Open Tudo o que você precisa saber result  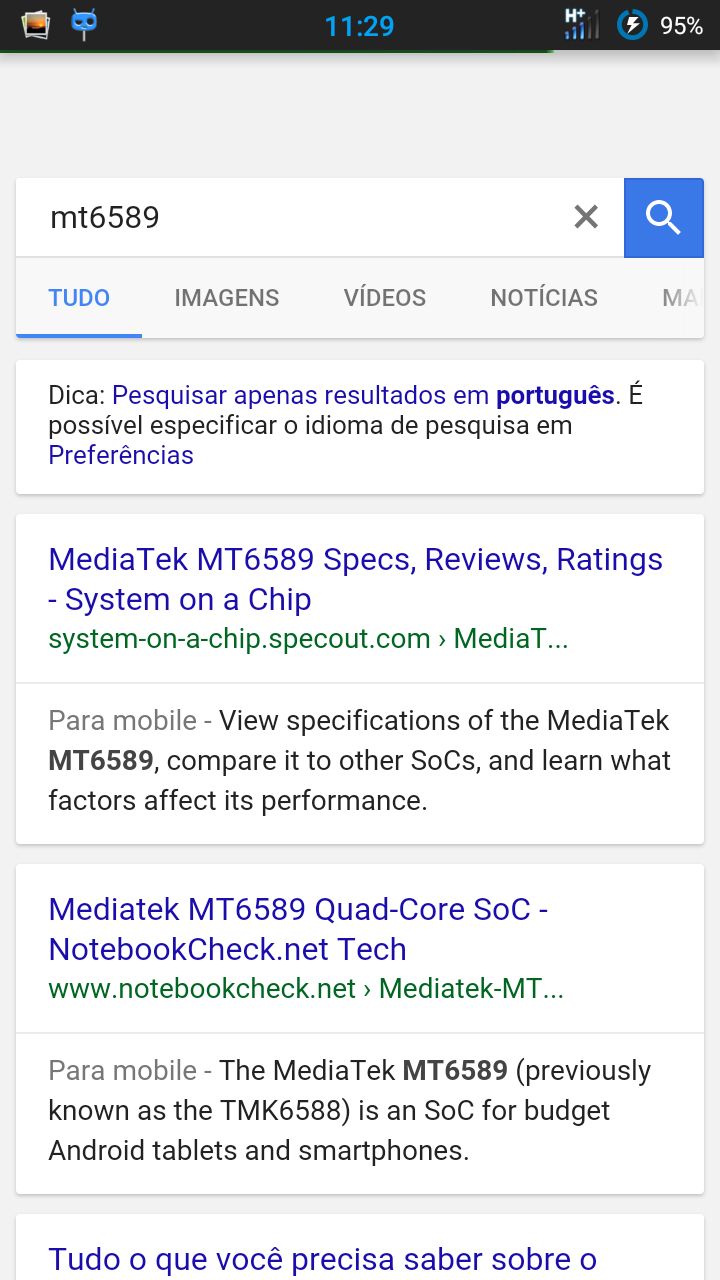coord(322,1259)
